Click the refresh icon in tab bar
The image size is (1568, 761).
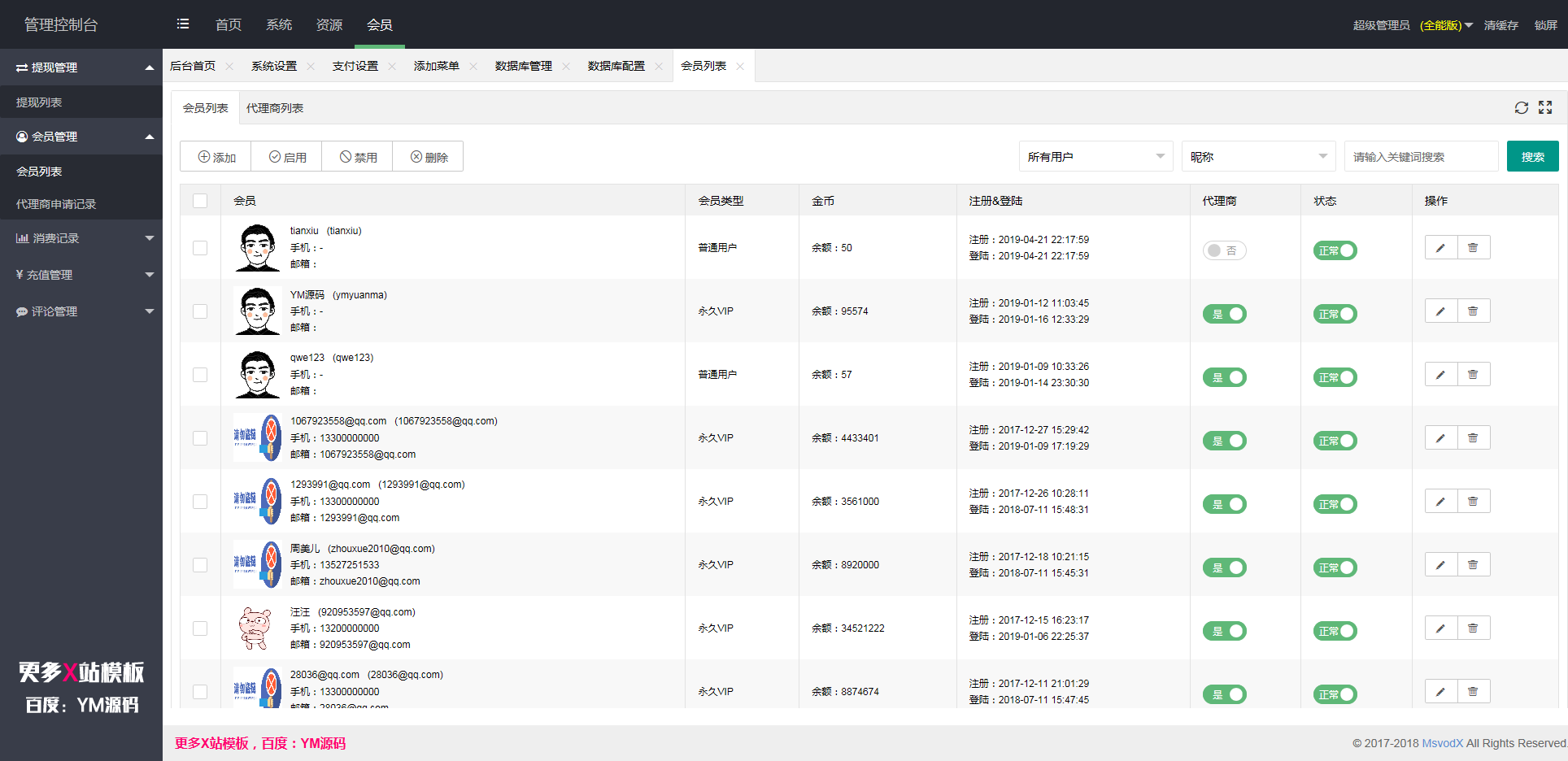[x=1521, y=107]
